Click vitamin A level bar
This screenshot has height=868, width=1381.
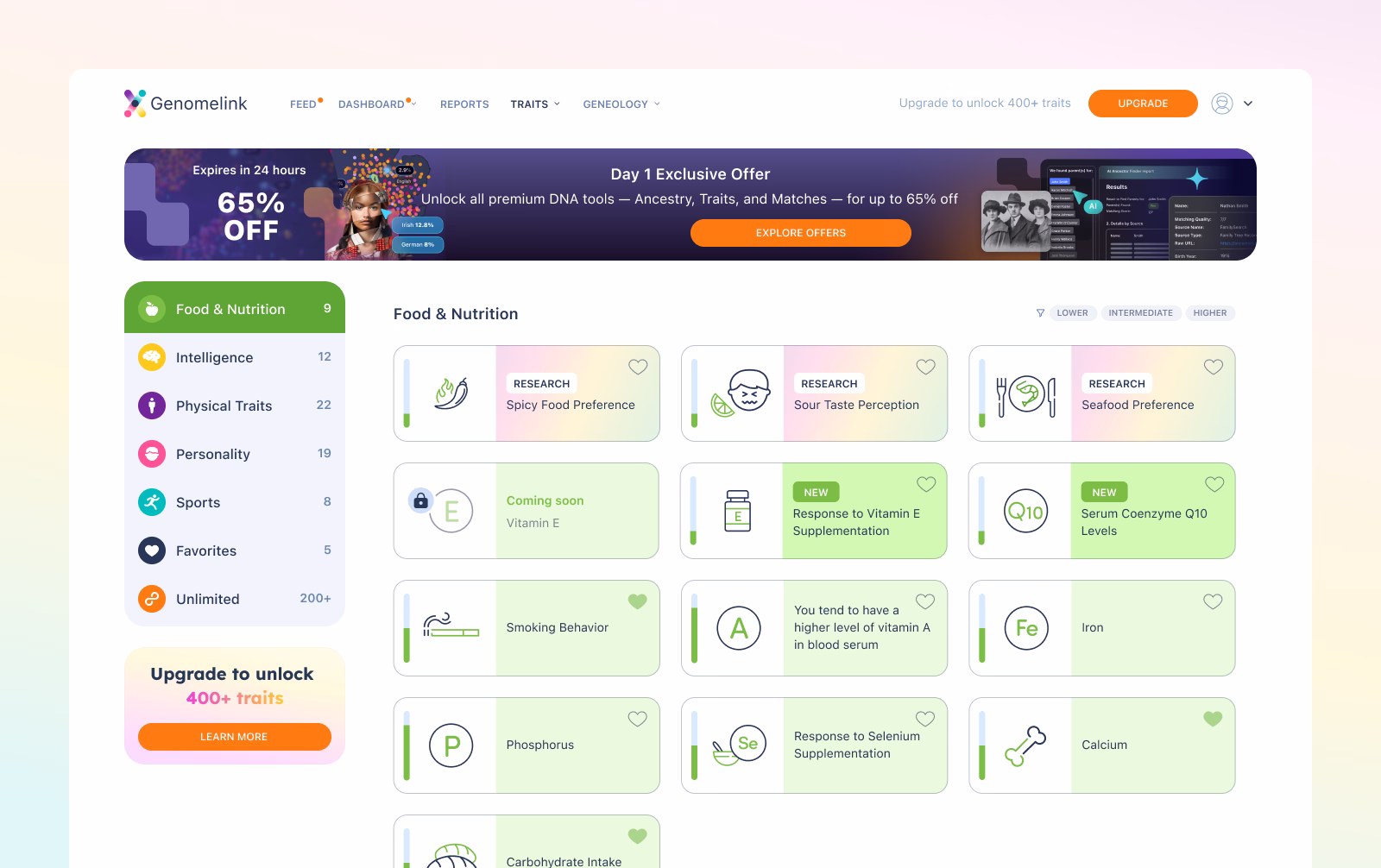(x=695, y=628)
